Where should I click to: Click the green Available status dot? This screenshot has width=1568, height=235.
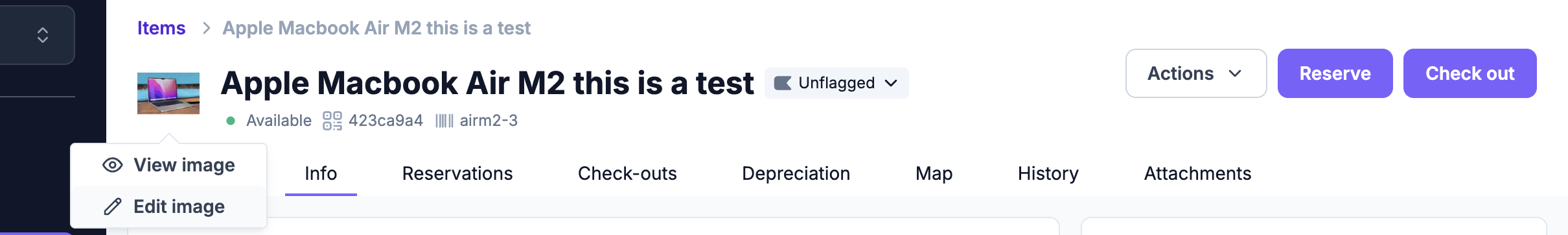230,121
